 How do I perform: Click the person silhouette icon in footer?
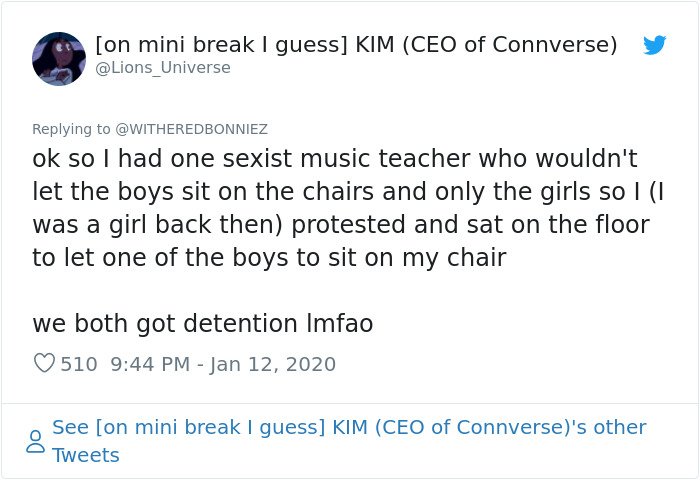tap(35, 441)
